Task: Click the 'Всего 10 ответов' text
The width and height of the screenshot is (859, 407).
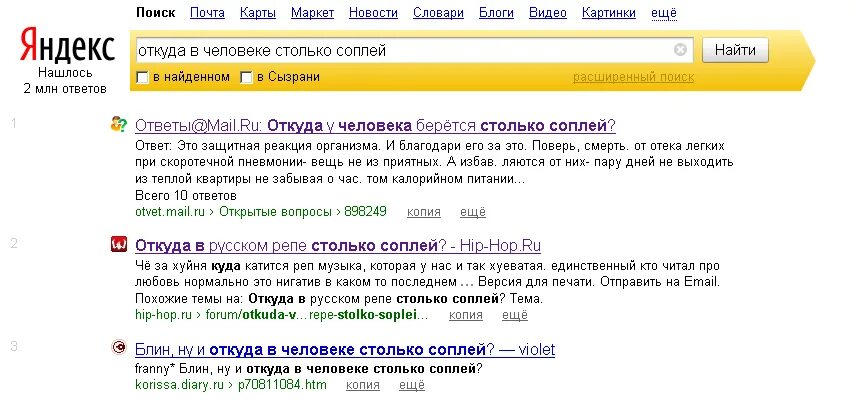Action: [186, 196]
